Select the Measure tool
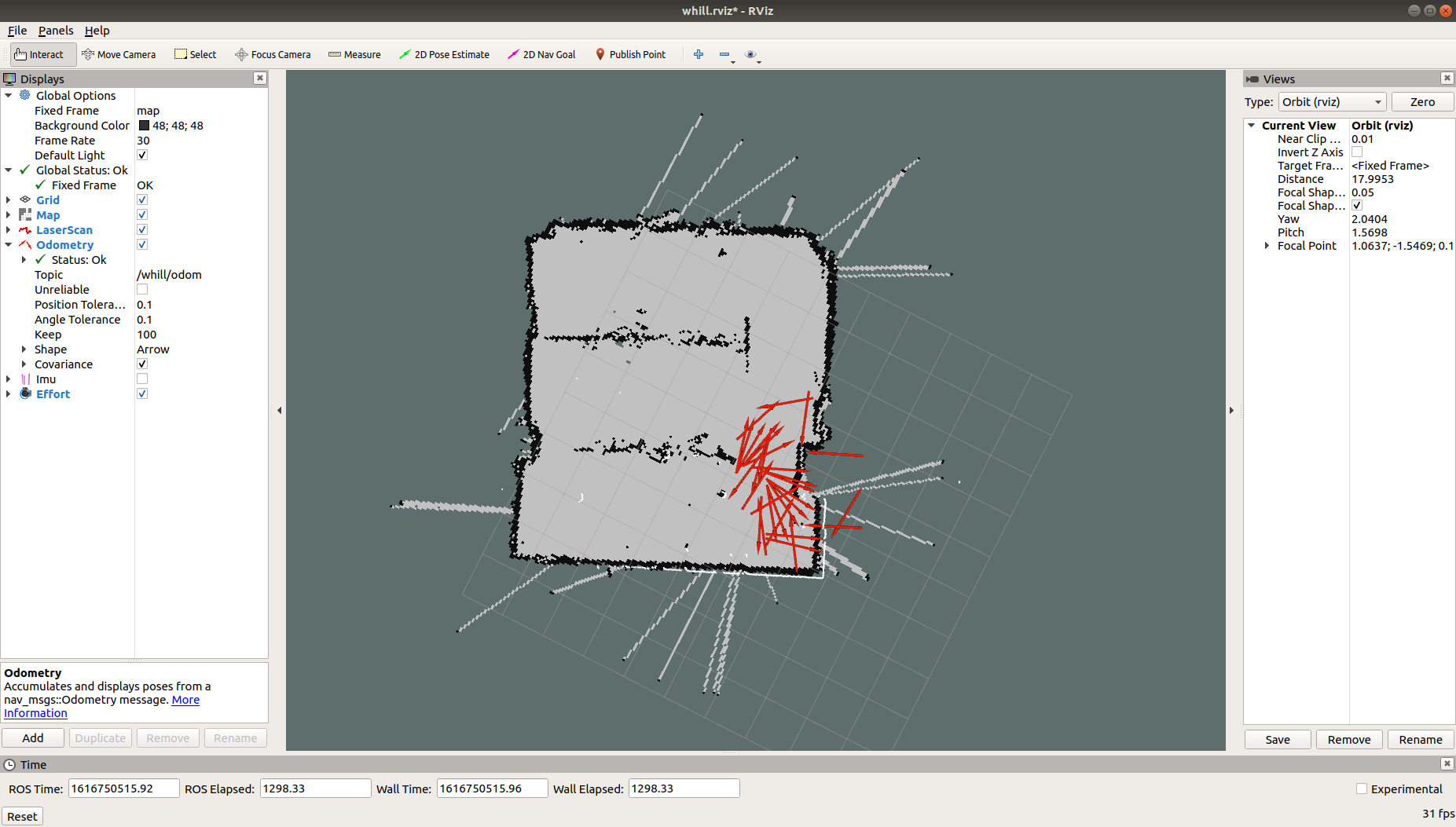The width and height of the screenshot is (1456, 827). coord(354,54)
